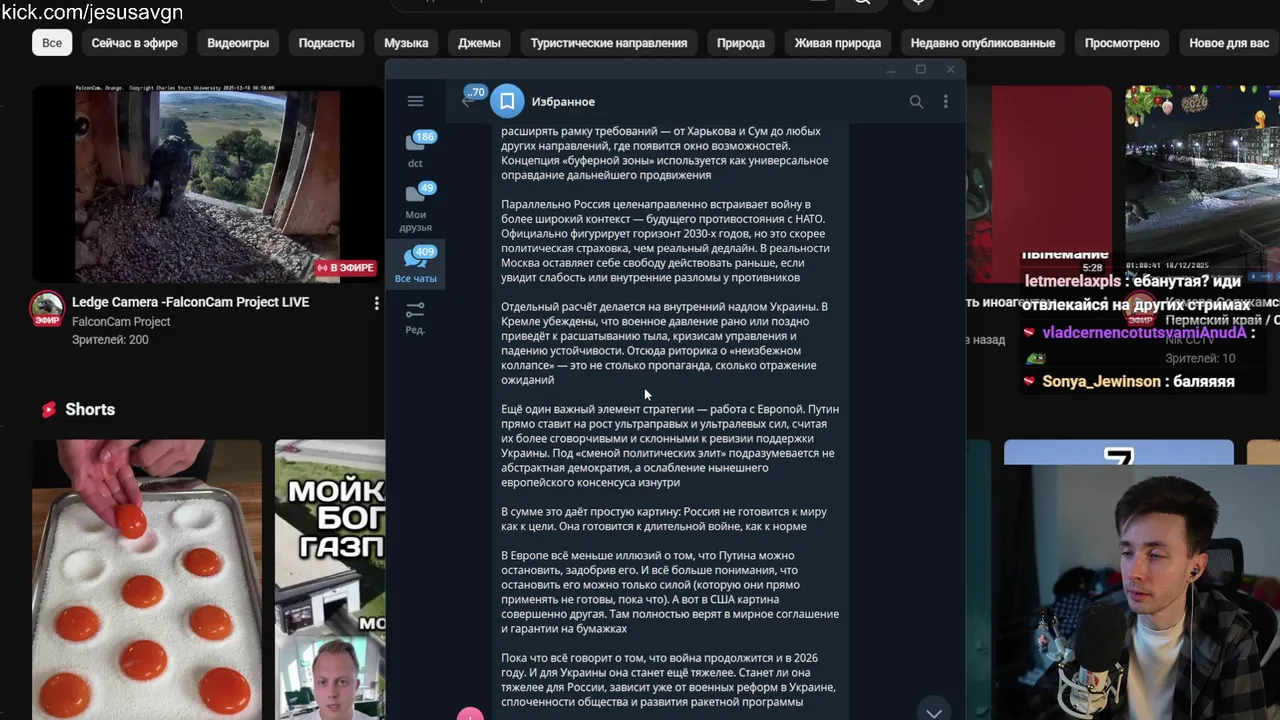Open Telegram hamburger menu
The height and width of the screenshot is (720, 1280).
click(x=415, y=101)
